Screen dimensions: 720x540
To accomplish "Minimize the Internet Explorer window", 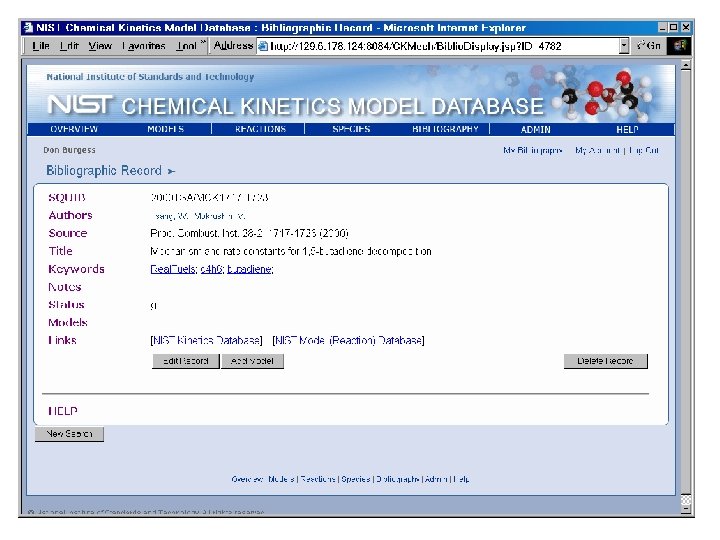I will coord(663,28).
